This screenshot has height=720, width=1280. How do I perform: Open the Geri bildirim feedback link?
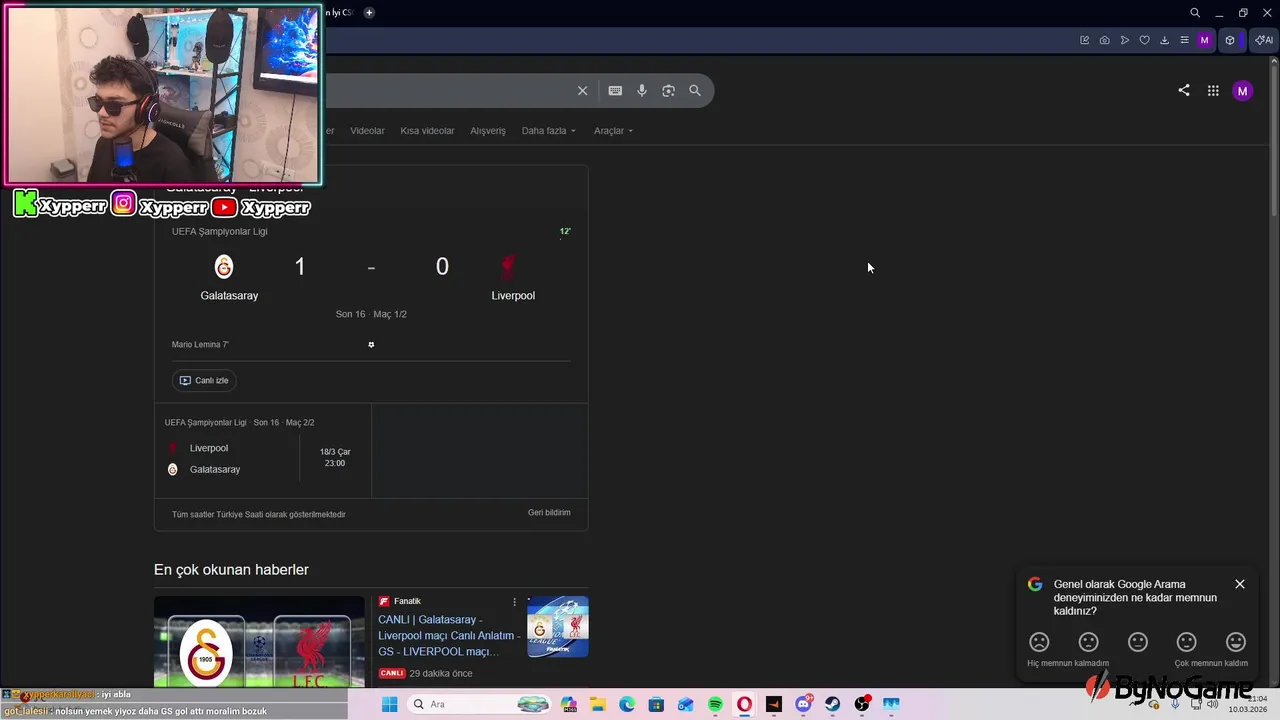point(549,513)
